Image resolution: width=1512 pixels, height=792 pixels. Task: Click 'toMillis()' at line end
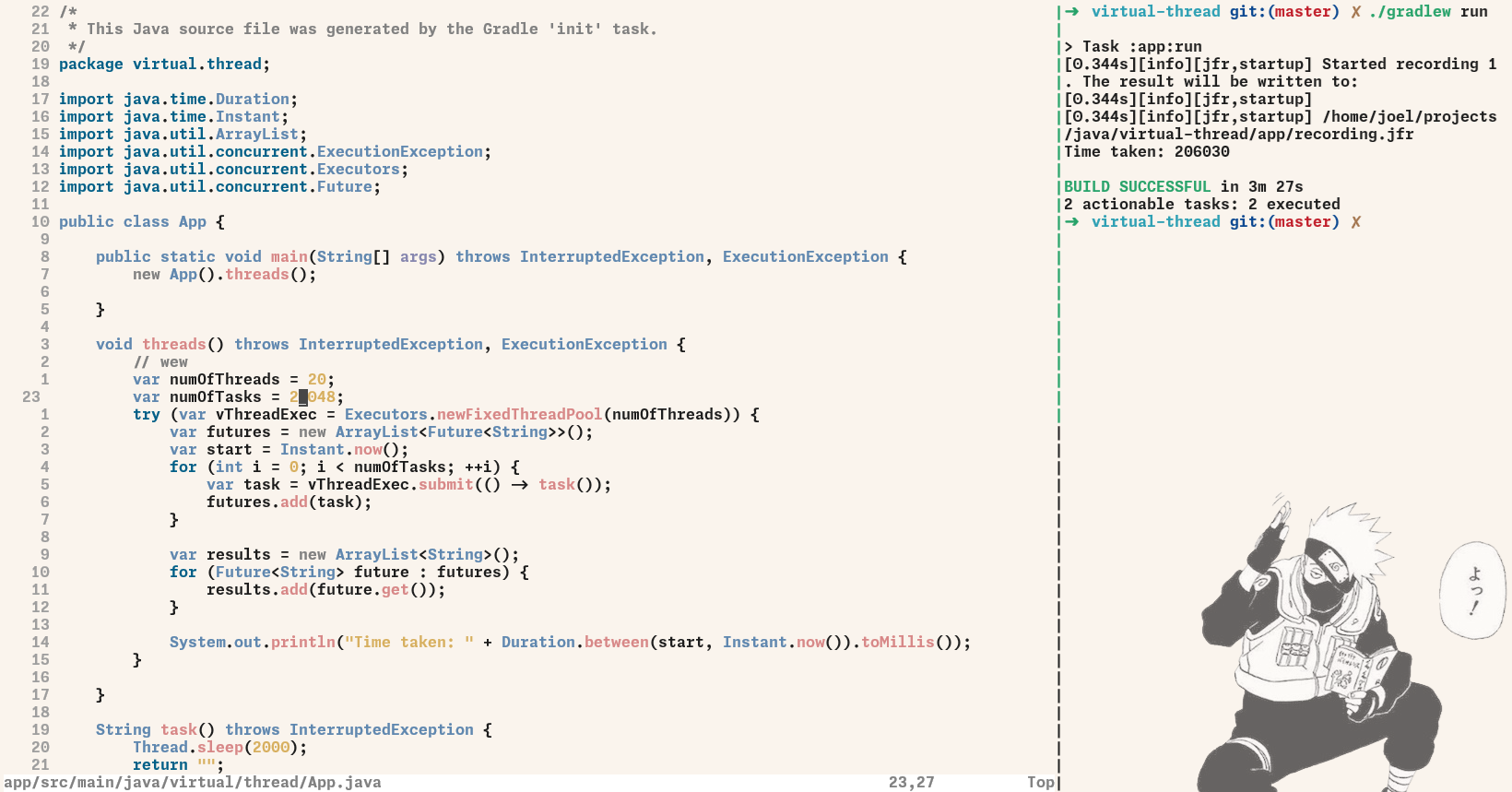click(907, 642)
